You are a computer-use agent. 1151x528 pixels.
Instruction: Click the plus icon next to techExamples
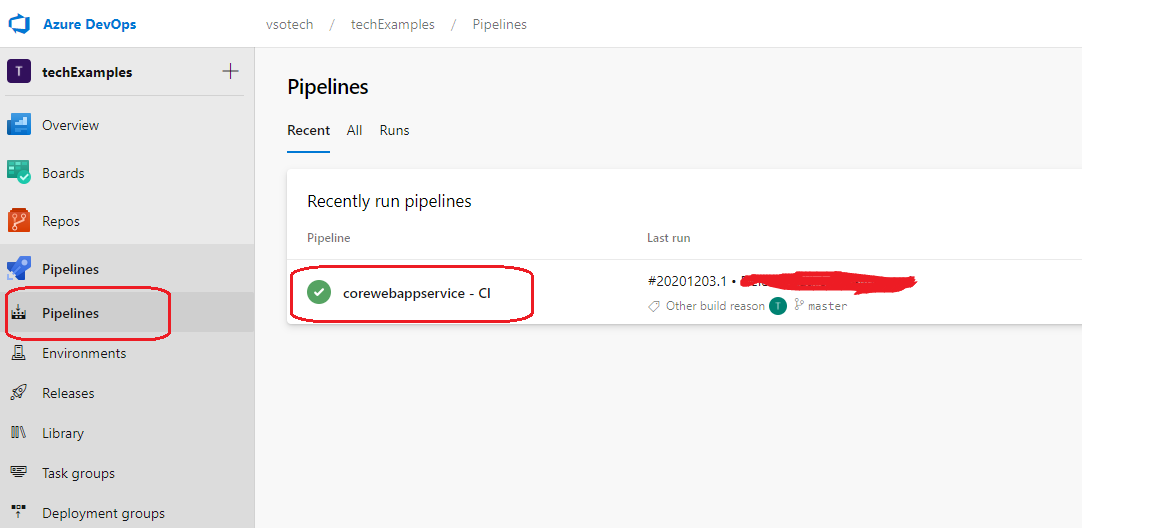pyautogui.click(x=230, y=71)
